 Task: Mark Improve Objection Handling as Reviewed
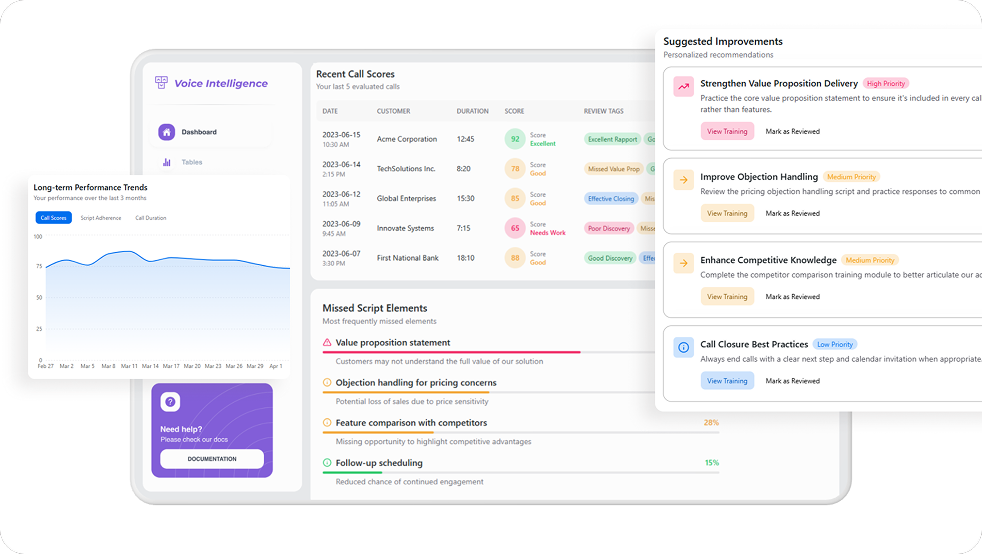click(x=792, y=213)
